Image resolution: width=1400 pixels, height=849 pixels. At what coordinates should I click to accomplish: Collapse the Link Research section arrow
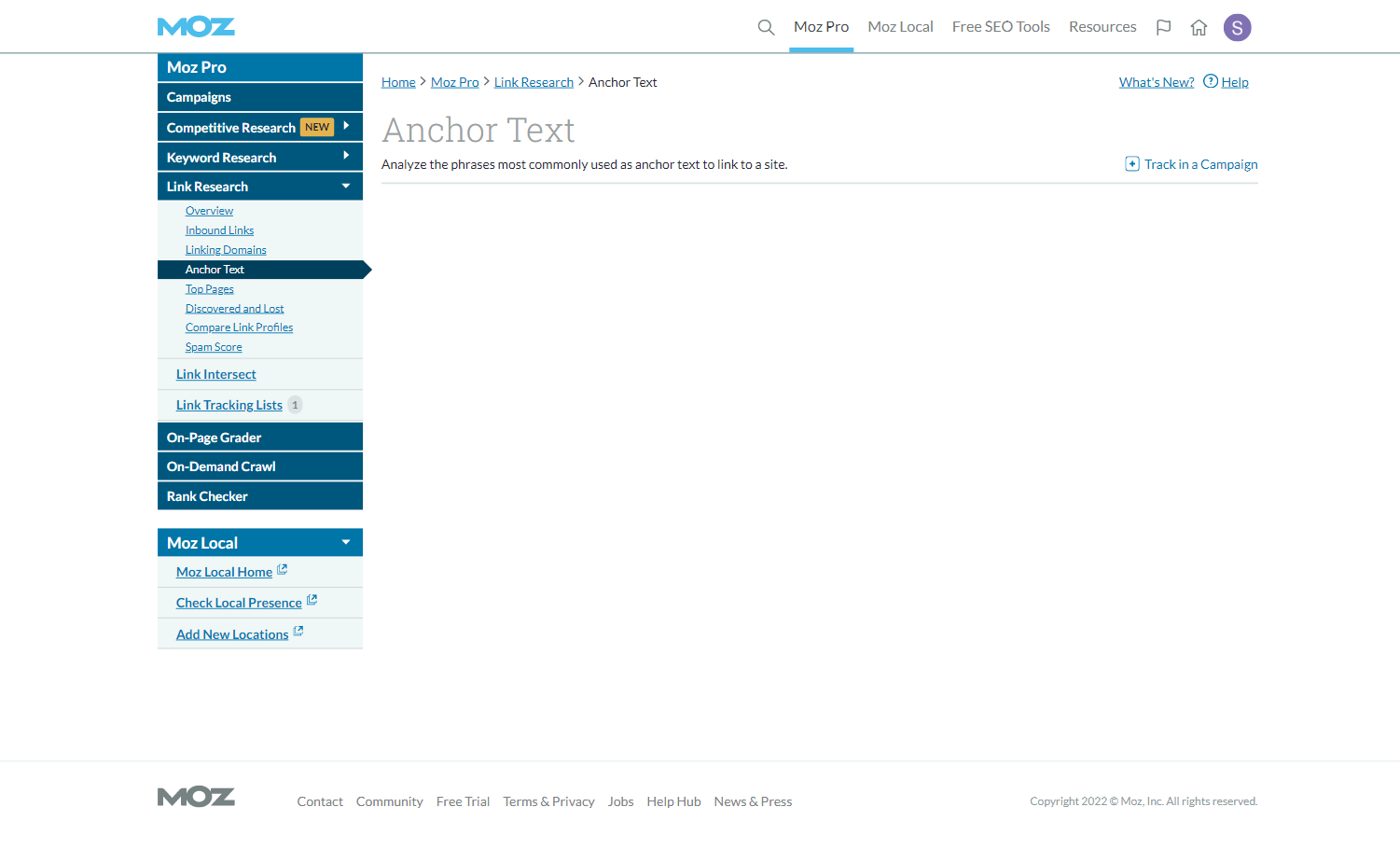[x=346, y=186]
